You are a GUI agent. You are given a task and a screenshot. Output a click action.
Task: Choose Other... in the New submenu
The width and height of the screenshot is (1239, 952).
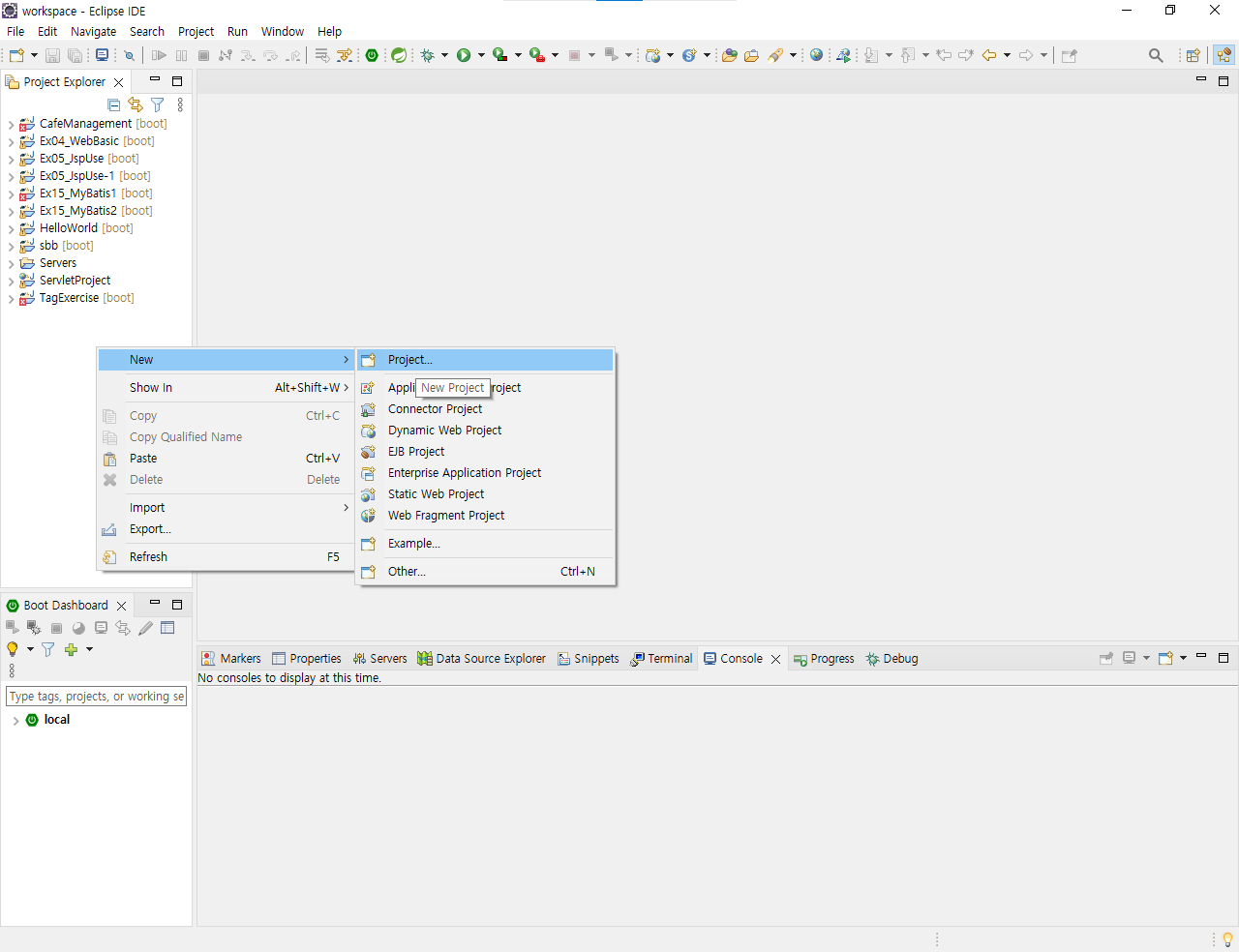[x=485, y=572]
